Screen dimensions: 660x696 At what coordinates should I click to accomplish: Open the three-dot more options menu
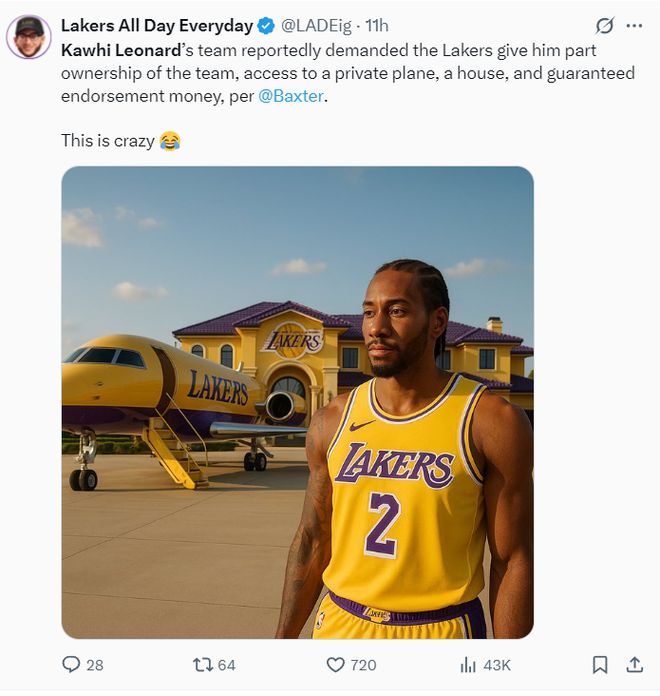coord(634,26)
